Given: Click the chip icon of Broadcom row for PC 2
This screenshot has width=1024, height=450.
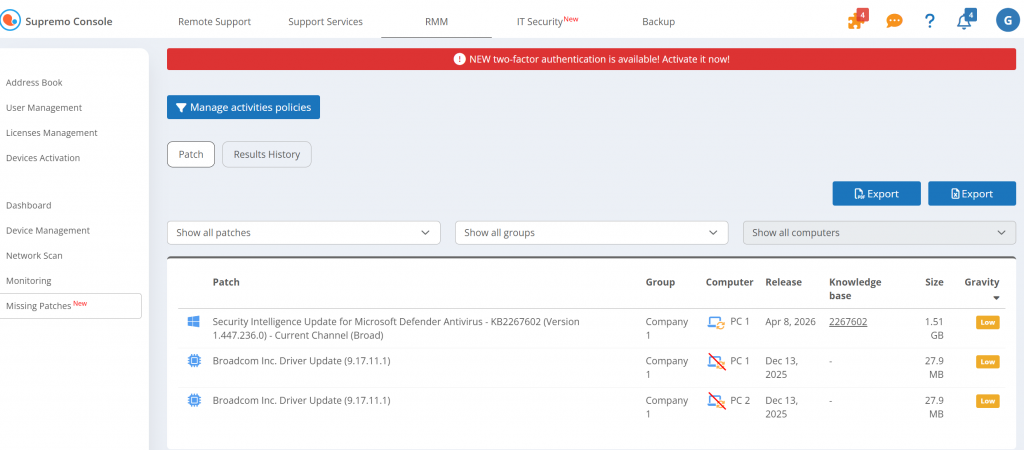Looking at the screenshot, I should 193,400.
